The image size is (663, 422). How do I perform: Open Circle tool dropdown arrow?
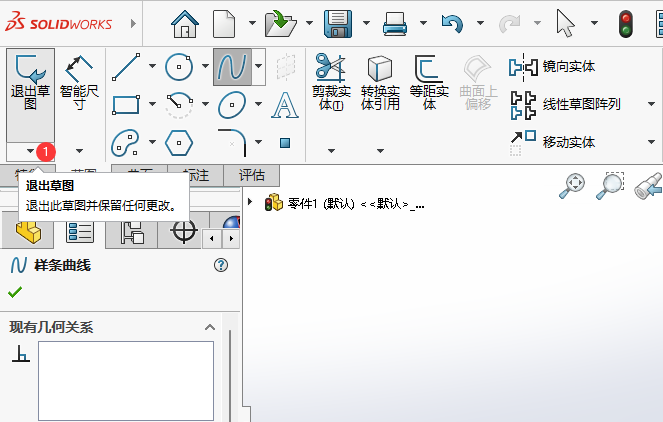205,66
